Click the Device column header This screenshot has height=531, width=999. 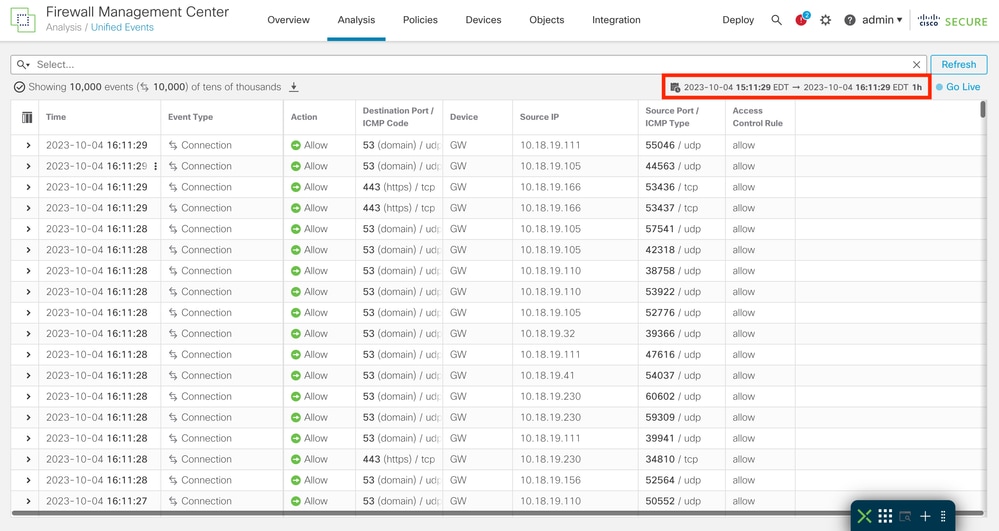(464, 117)
